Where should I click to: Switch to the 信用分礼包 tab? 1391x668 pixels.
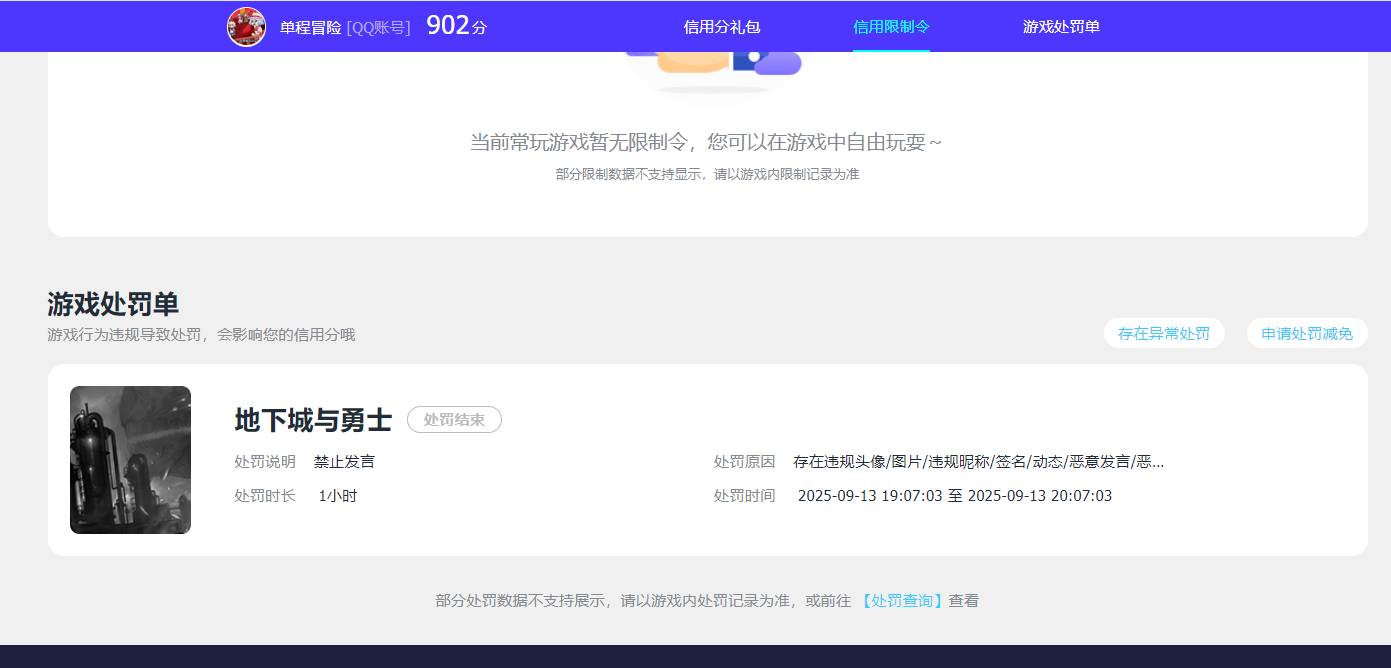tap(720, 27)
